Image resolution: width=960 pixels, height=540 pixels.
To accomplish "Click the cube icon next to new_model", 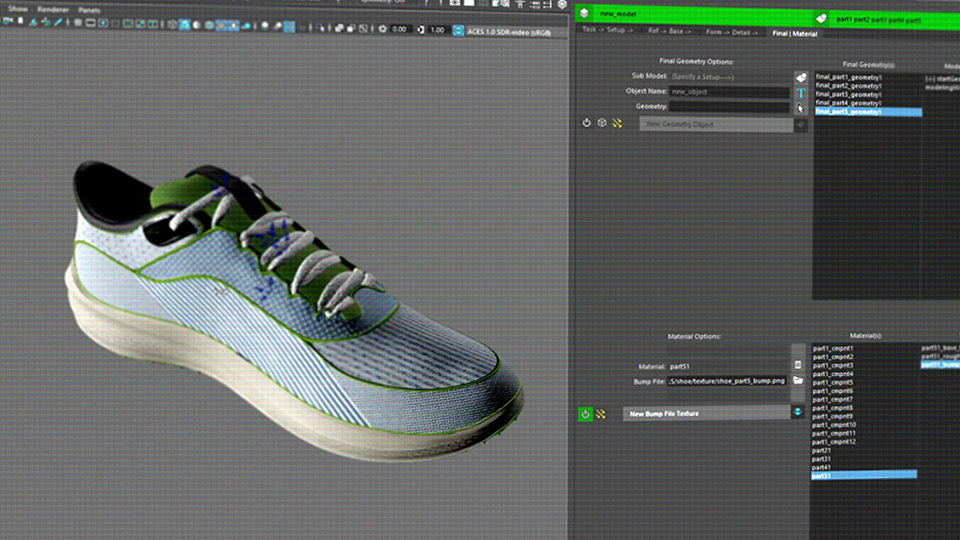I will click(584, 14).
